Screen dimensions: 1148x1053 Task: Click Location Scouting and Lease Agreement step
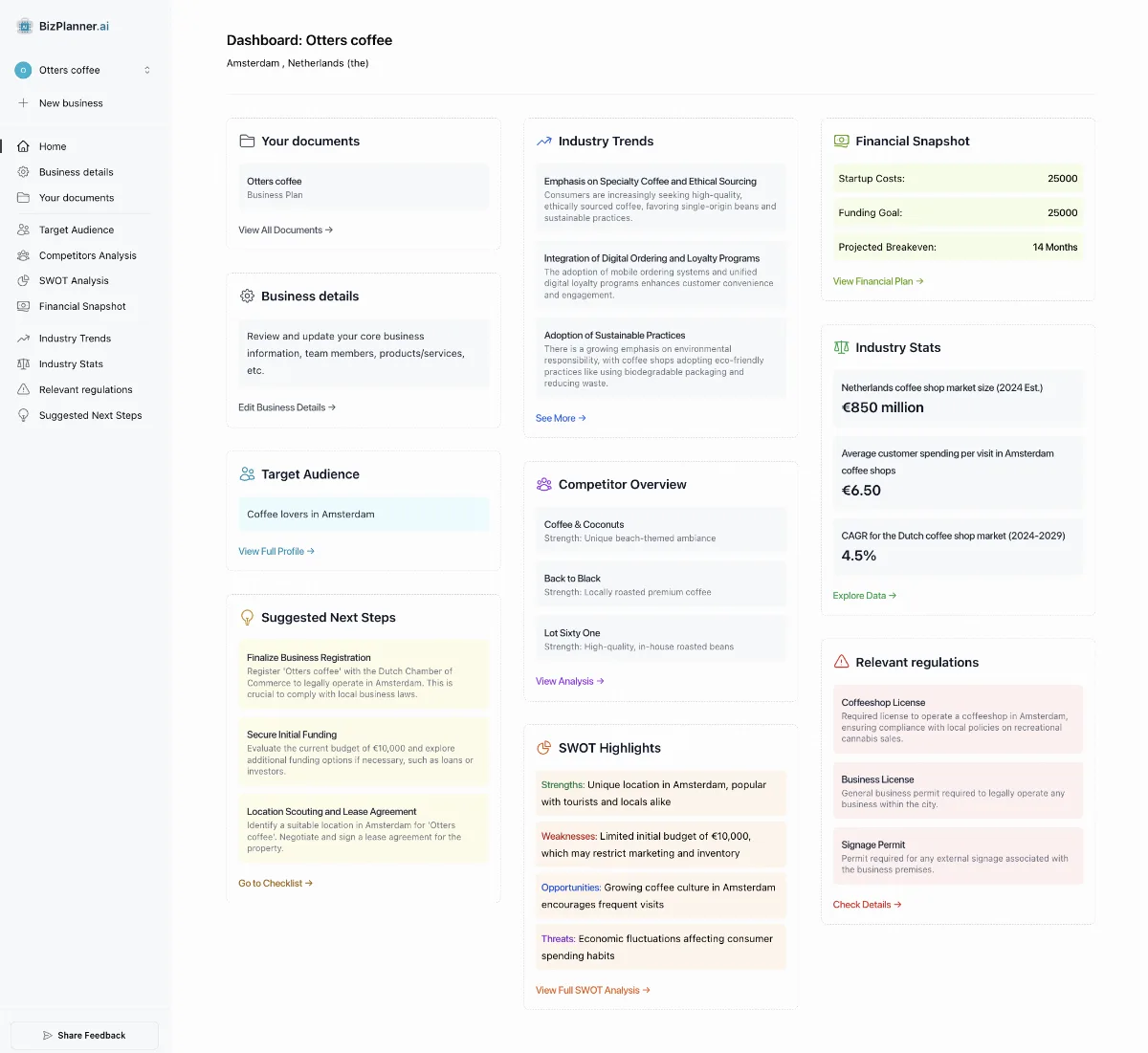pyautogui.click(x=364, y=829)
